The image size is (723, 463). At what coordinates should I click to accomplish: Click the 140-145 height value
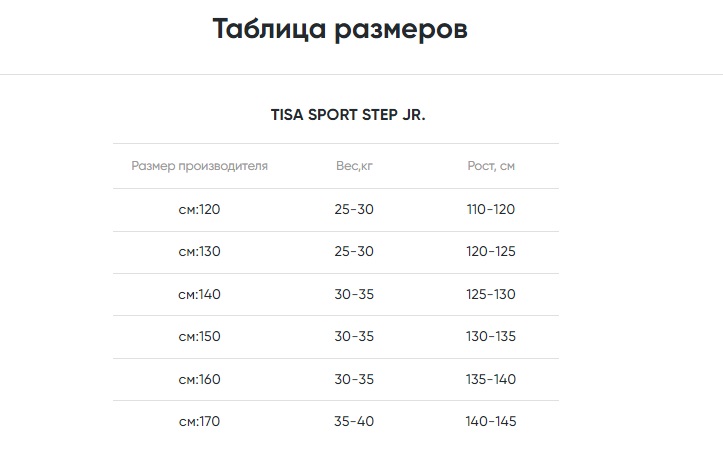click(491, 421)
